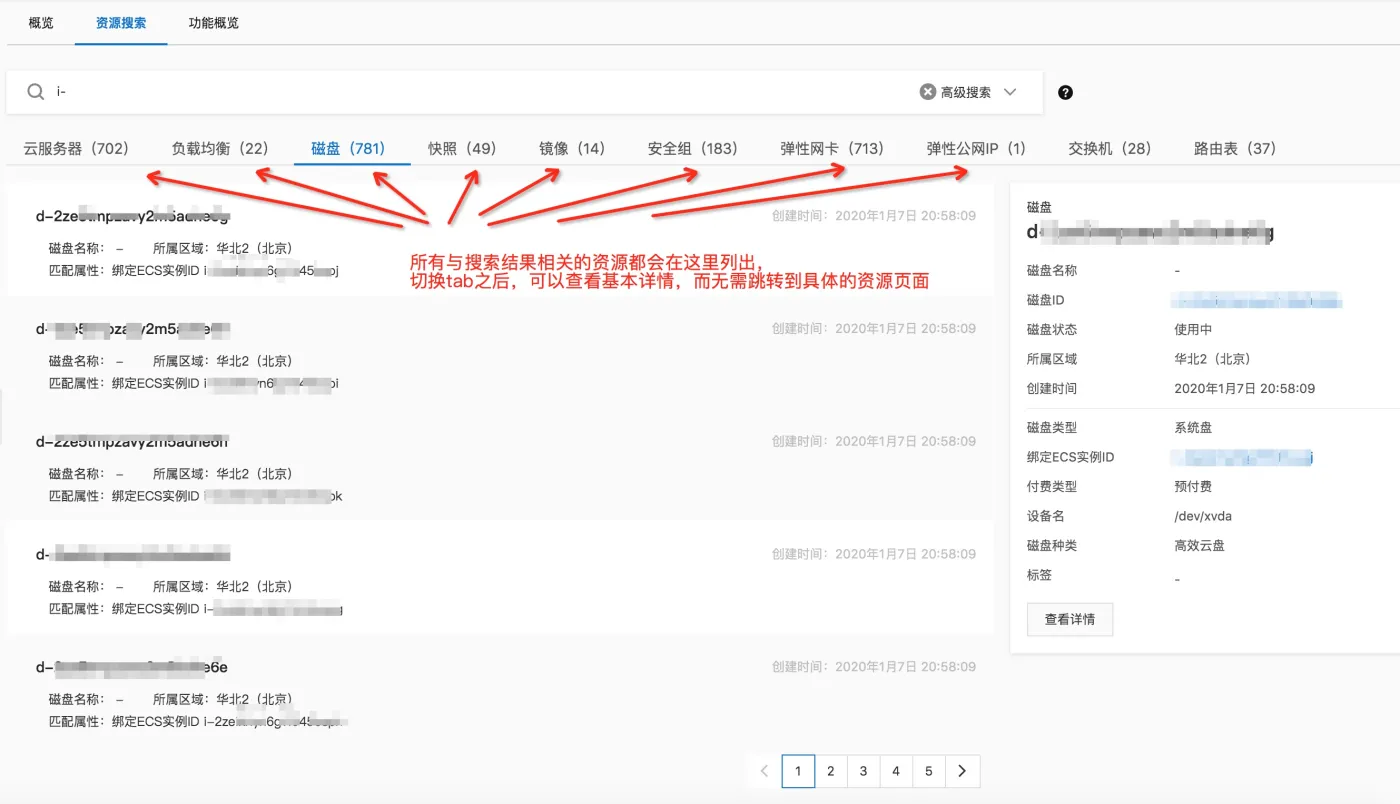Click the 高级搜索 label
1400x804 pixels.
click(x=966, y=92)
